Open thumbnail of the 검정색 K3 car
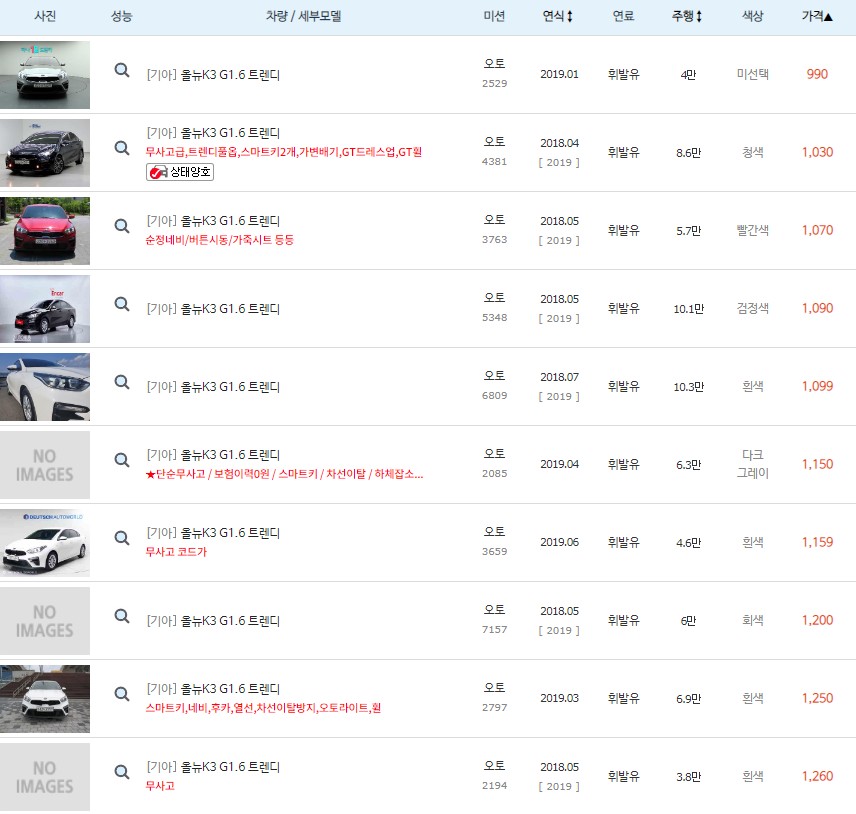Image resolution: width=856 pixels, height=814 pixels. pos(45,309)
